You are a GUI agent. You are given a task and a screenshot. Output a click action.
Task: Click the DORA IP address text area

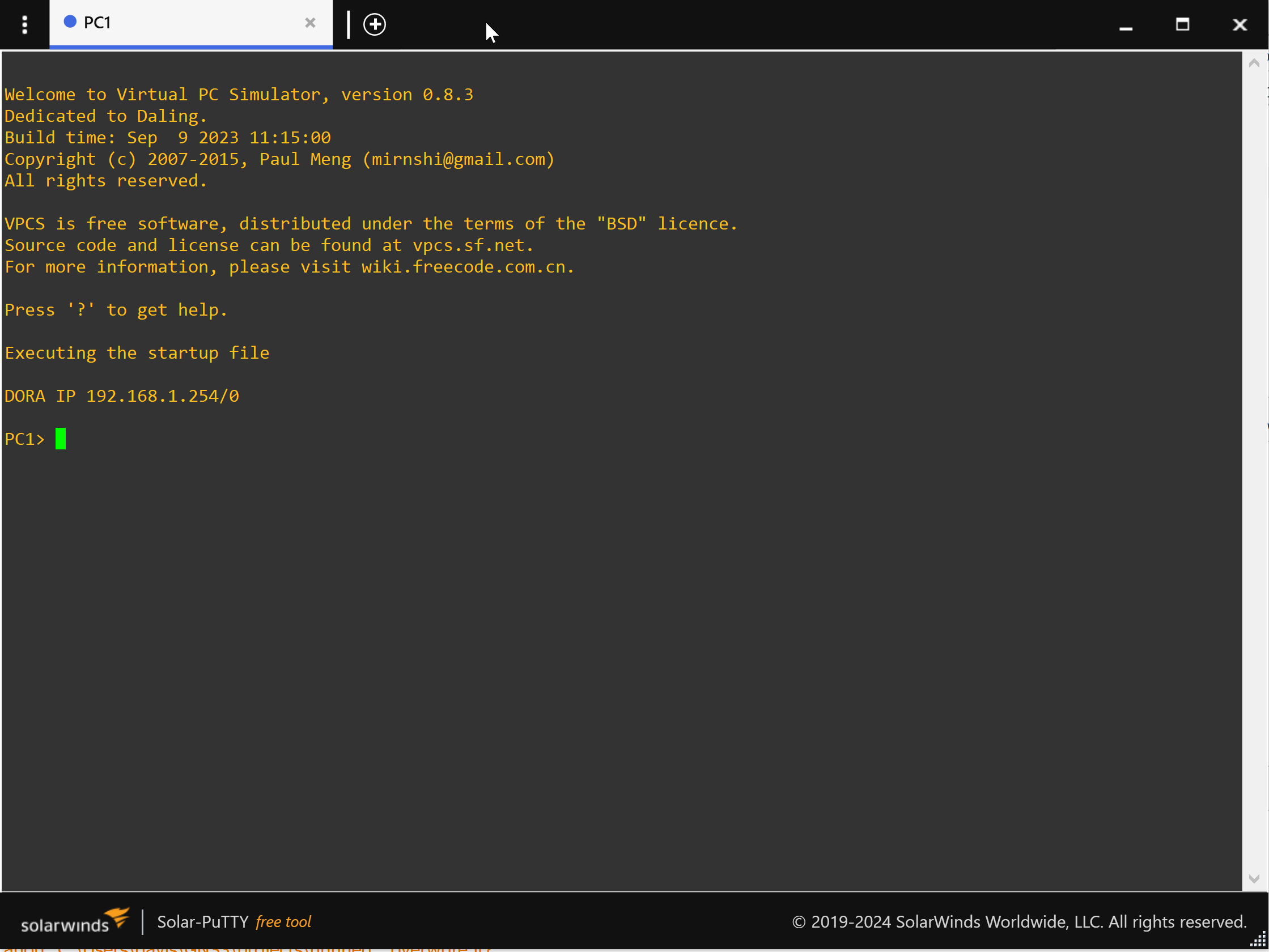click(125, 395)
